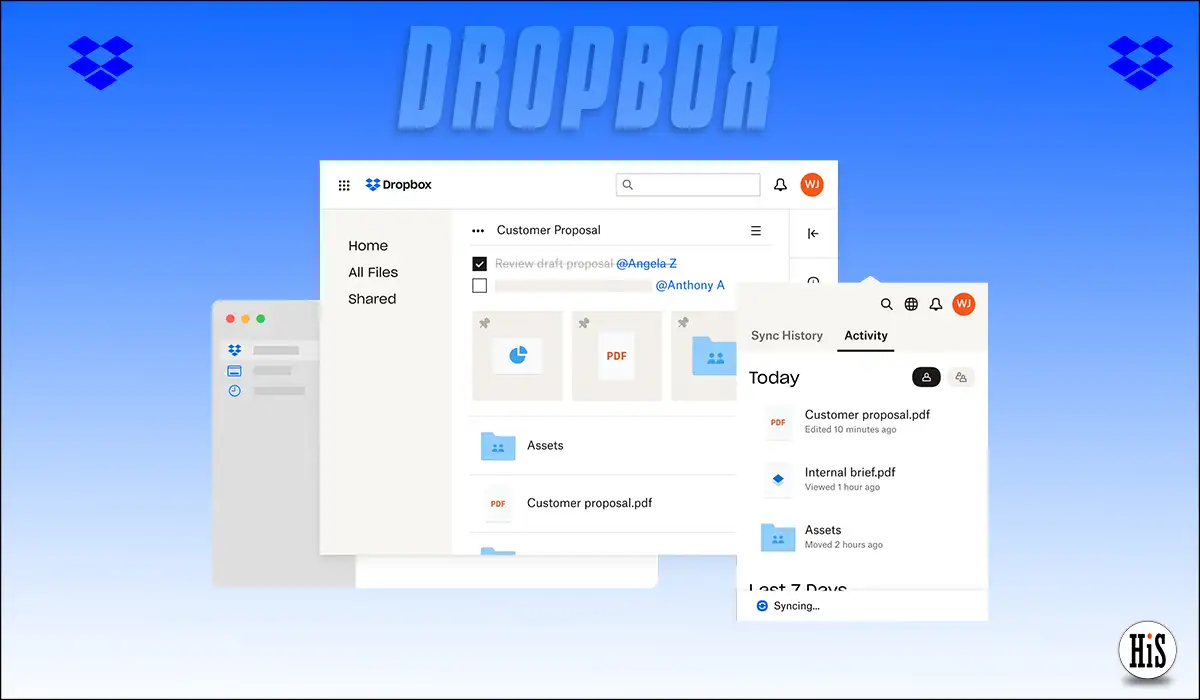
Task: Select the clock Recents icon in Finder sidebar
Action: click(x=234, y=391)
